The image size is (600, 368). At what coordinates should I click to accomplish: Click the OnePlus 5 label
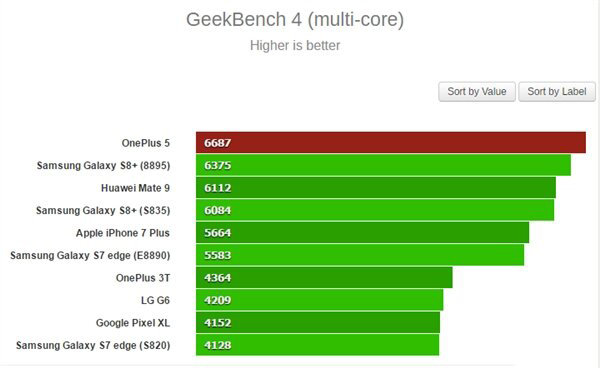coord(145,143)
